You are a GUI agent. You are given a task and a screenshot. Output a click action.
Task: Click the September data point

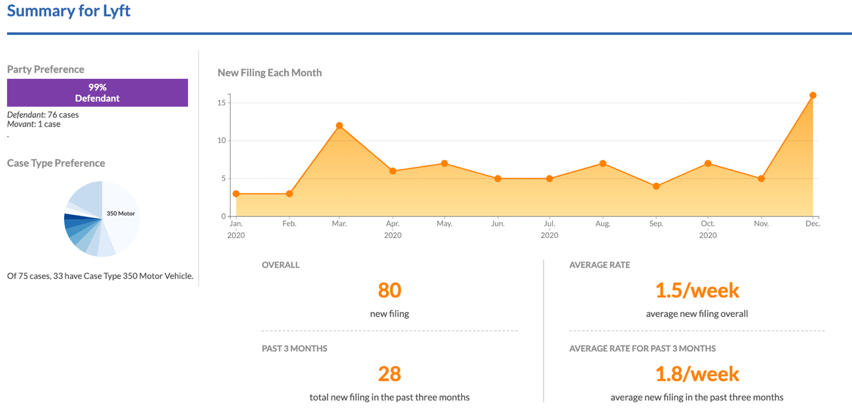(x=656, y=186)
